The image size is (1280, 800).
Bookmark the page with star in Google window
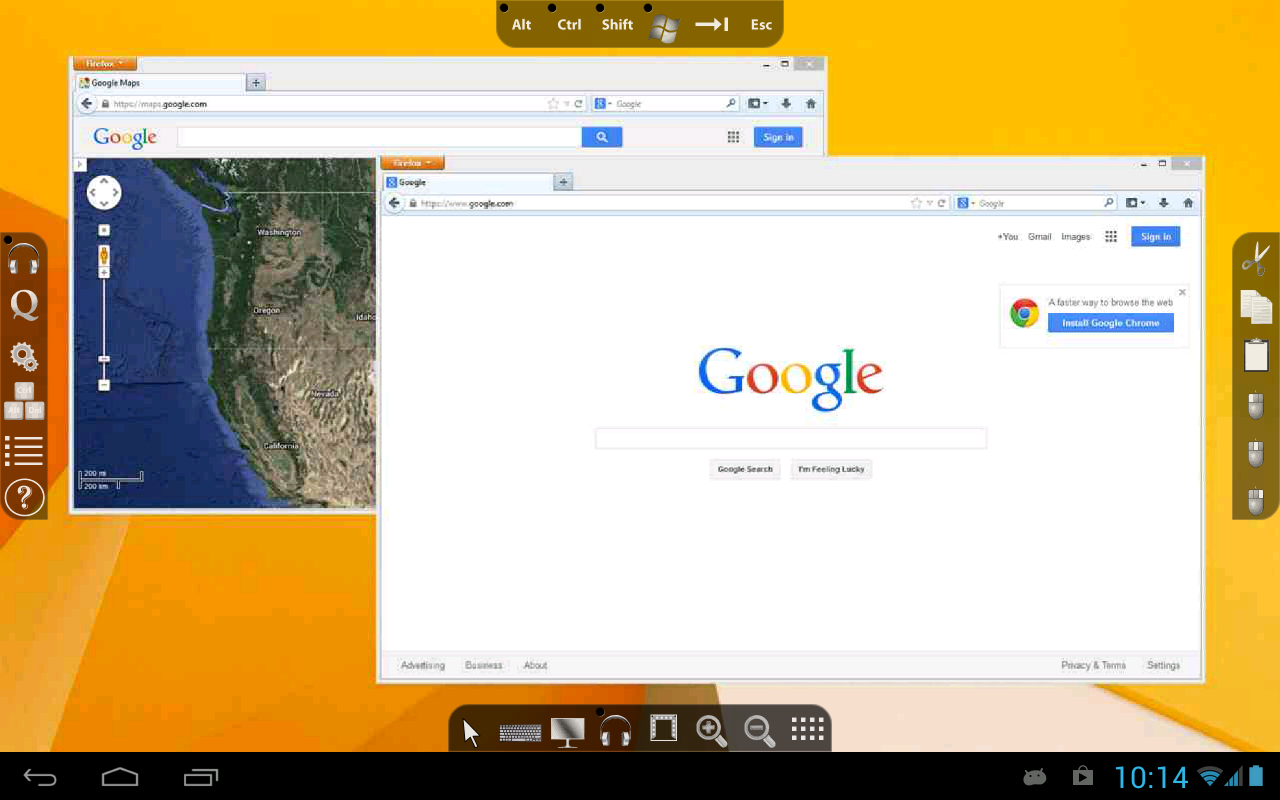(x=916, y=203)
